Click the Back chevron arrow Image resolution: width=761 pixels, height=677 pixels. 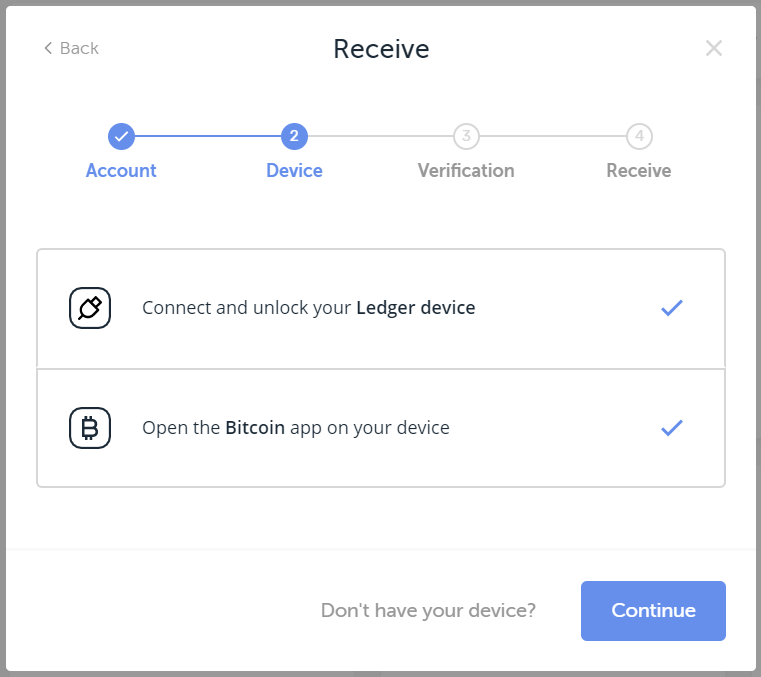48,48
